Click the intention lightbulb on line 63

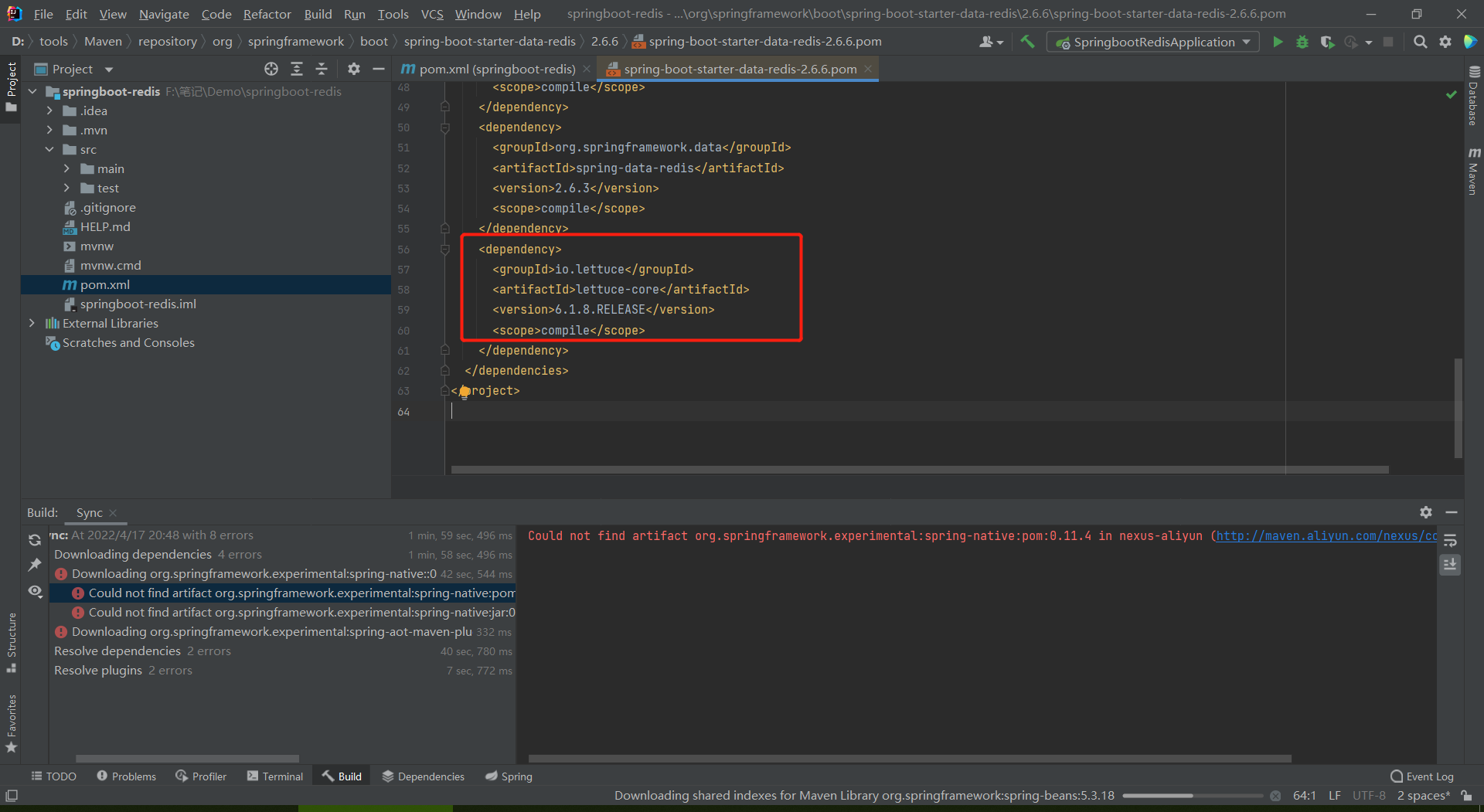[465, 392]
